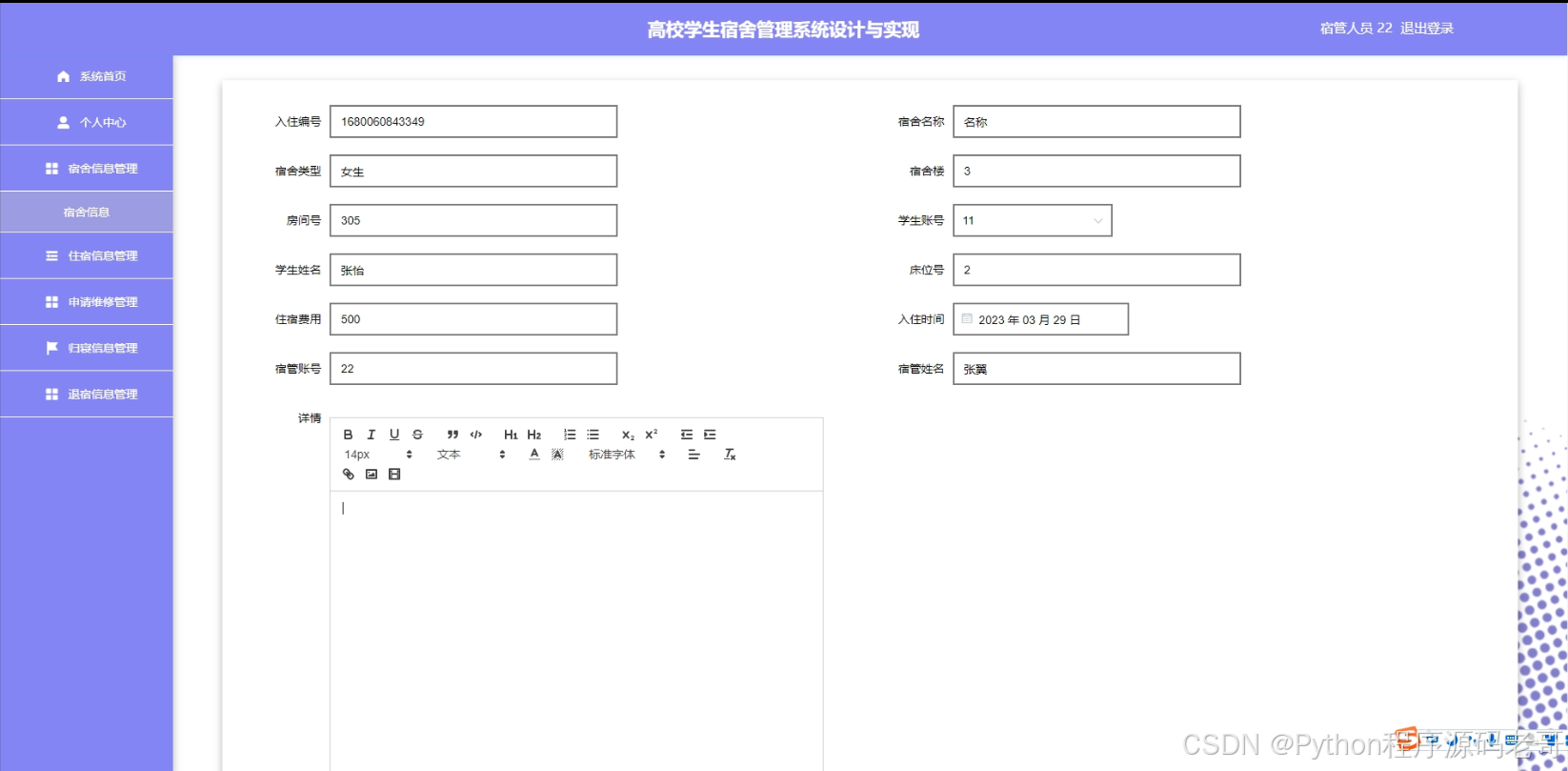Open the 标准字体 font family dropdown
This screenshot has height=771, width=1568.
tap(627, 455)
